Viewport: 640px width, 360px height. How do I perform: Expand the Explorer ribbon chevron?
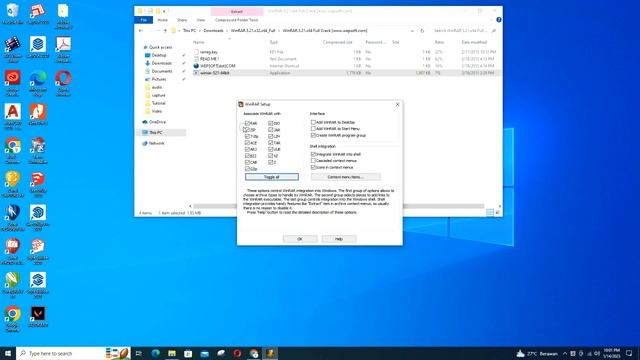(491, 20)
